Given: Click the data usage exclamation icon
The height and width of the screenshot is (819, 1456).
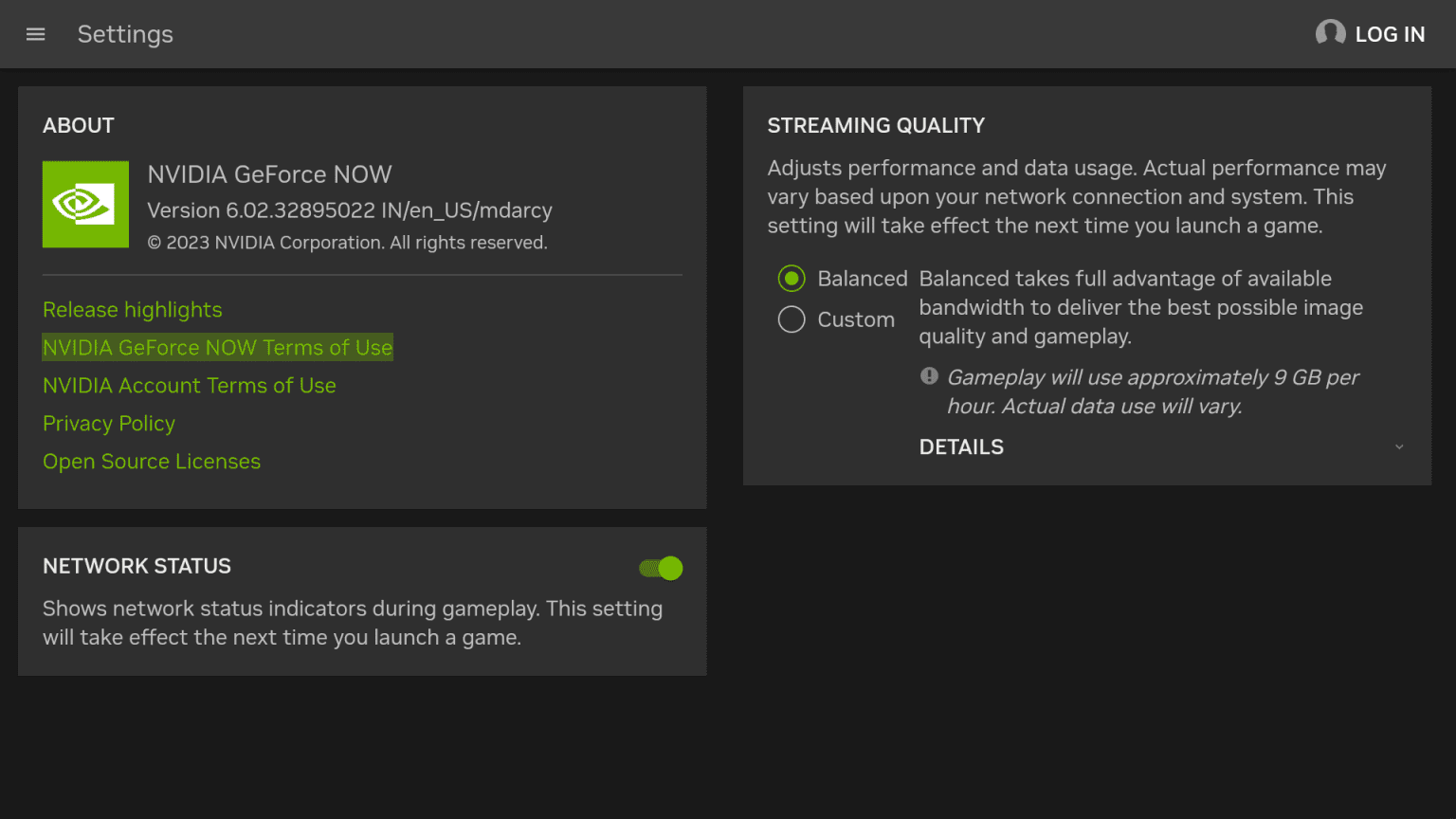Looking at the screenshot, I should 929,376.
